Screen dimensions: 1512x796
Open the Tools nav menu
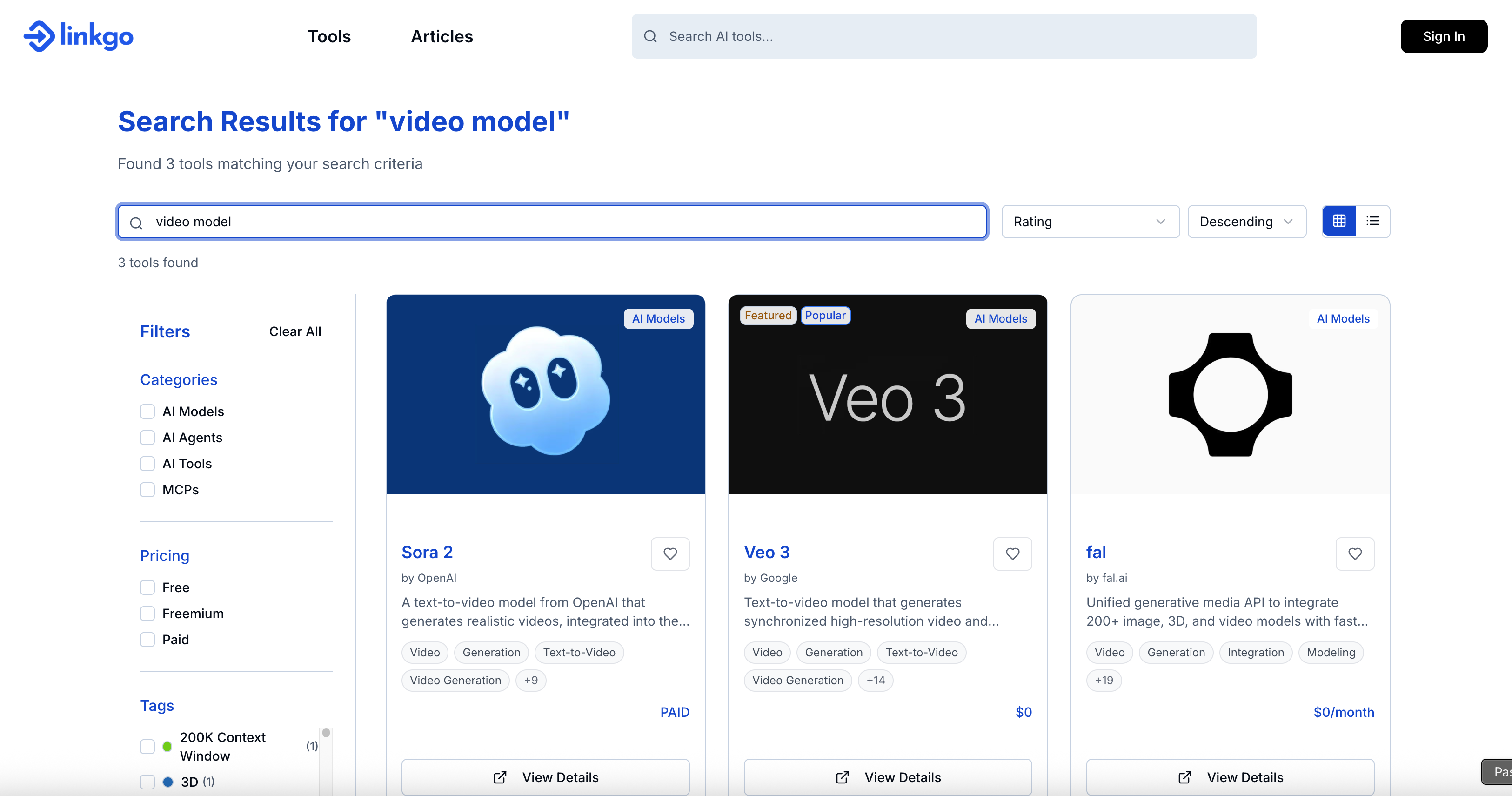pyautogui.click(x=329, y=36)
